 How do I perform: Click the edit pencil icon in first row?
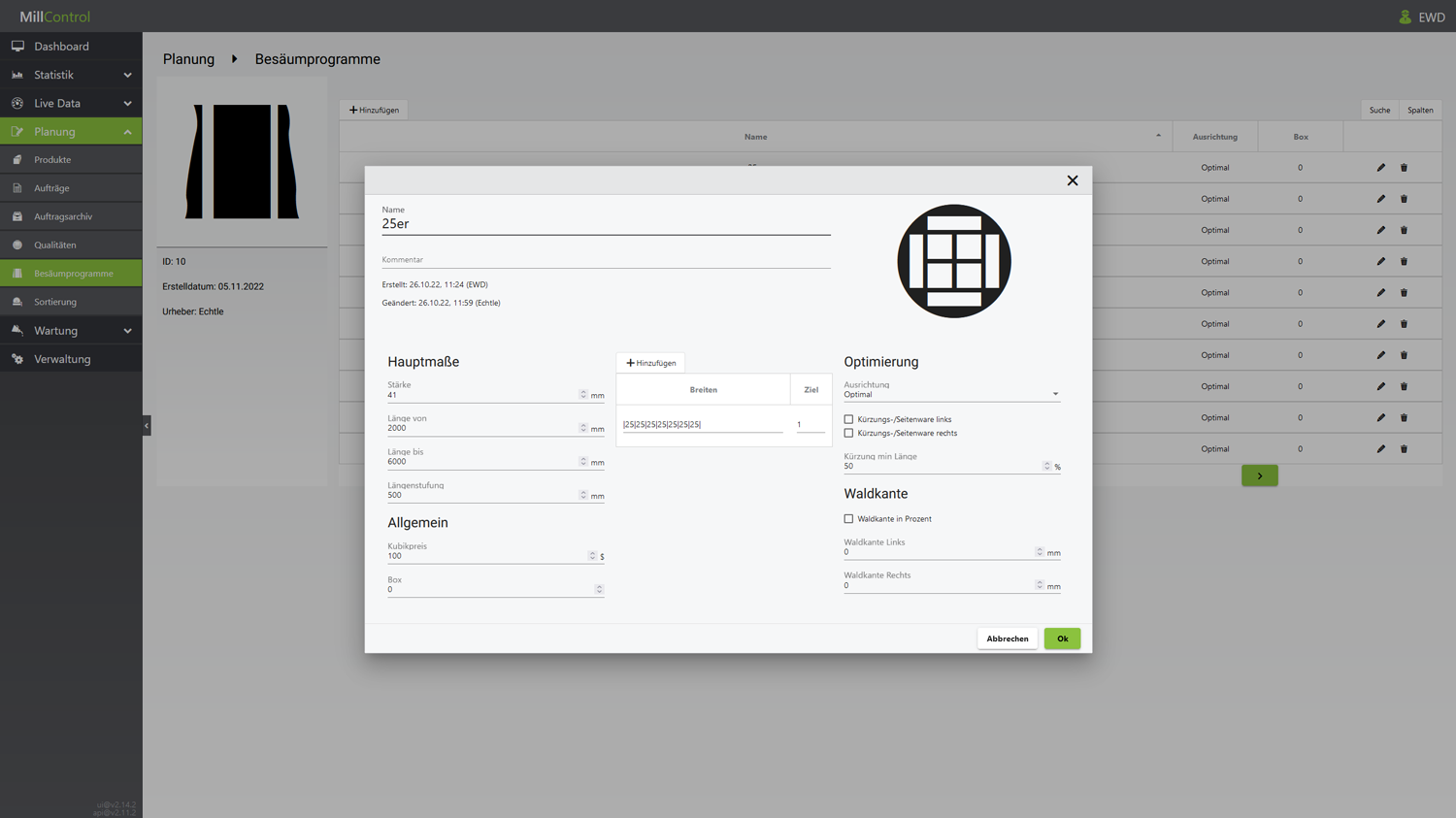click(1380, 168)
